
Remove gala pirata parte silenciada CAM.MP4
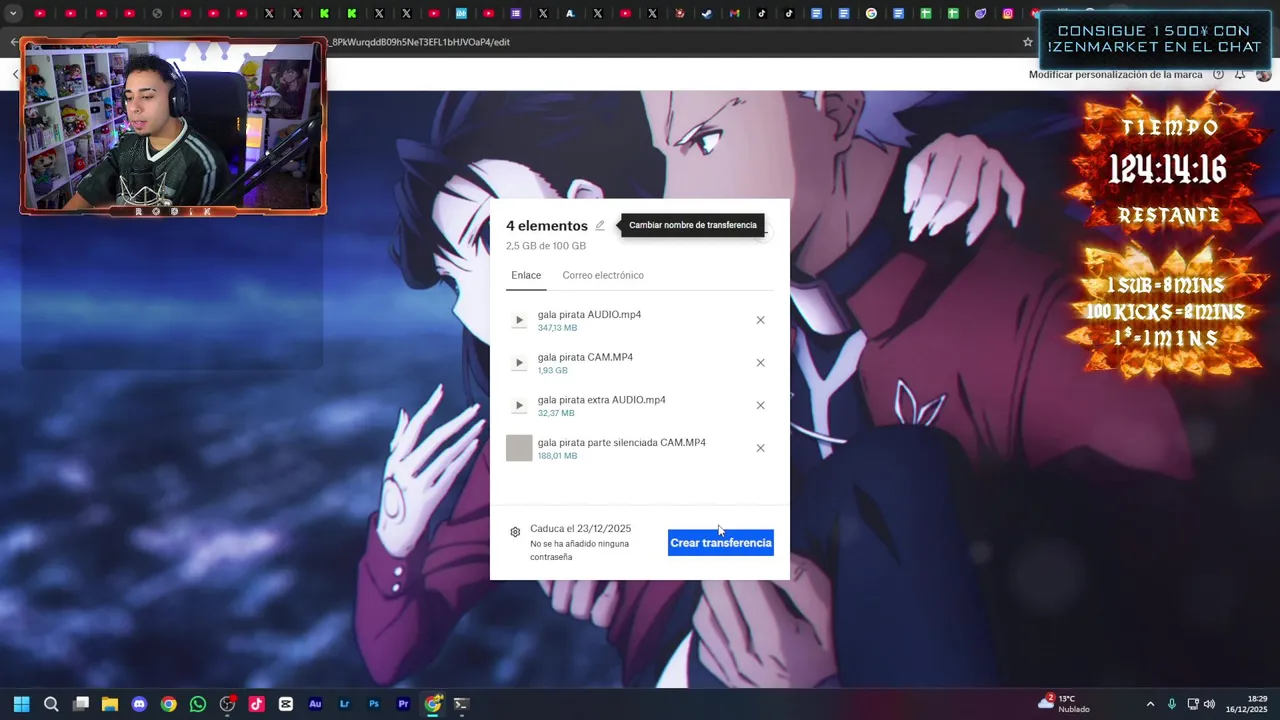(760, 448)
